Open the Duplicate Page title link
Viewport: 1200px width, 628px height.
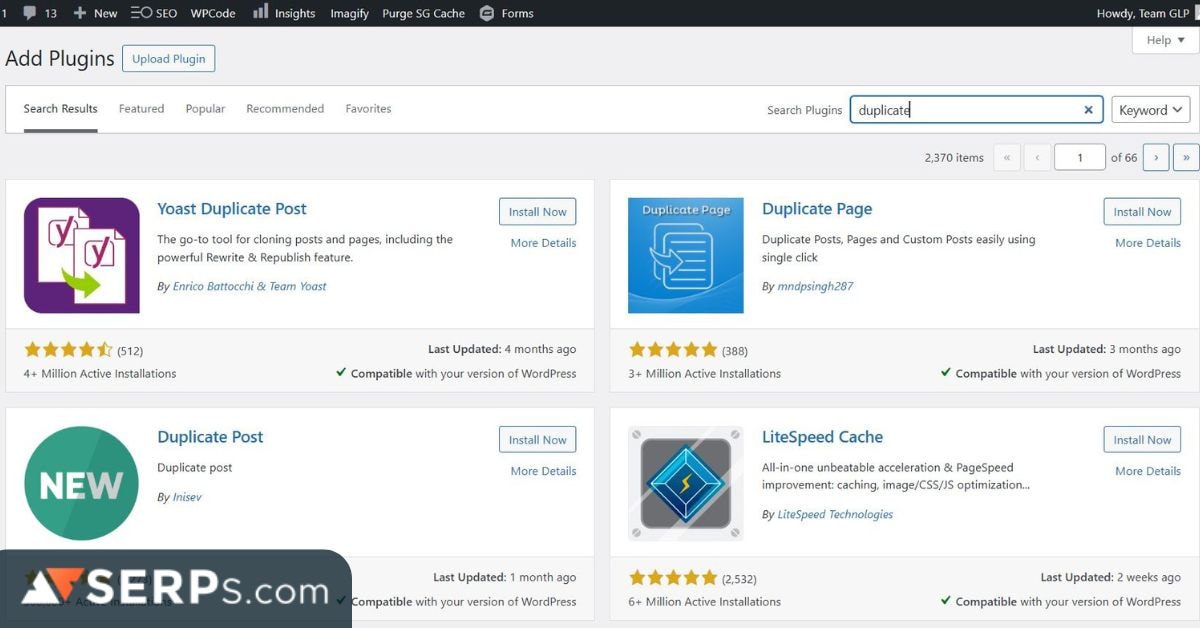click(x=817, y=209)
